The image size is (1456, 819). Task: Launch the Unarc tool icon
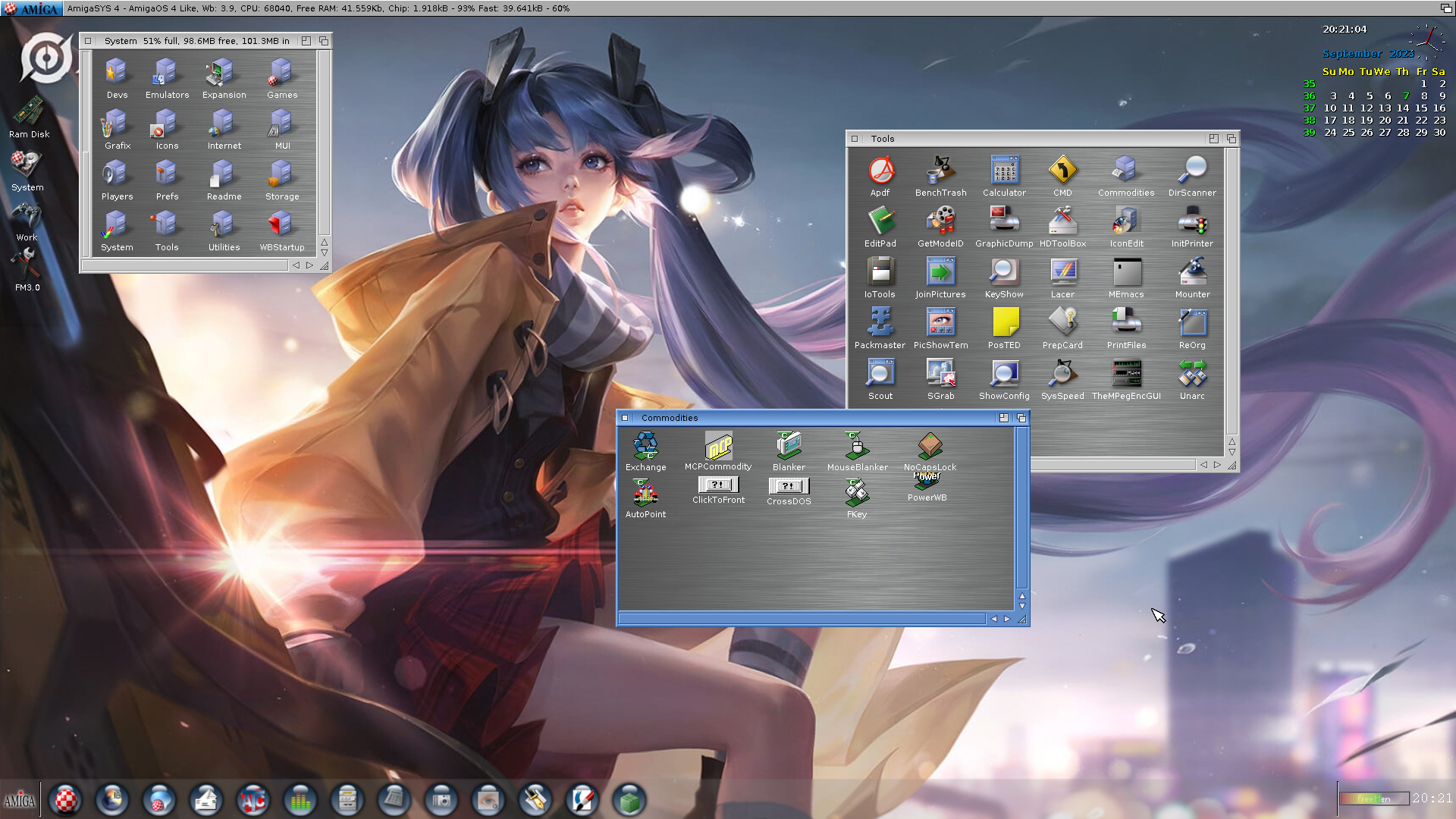(x=1191, y=374)
